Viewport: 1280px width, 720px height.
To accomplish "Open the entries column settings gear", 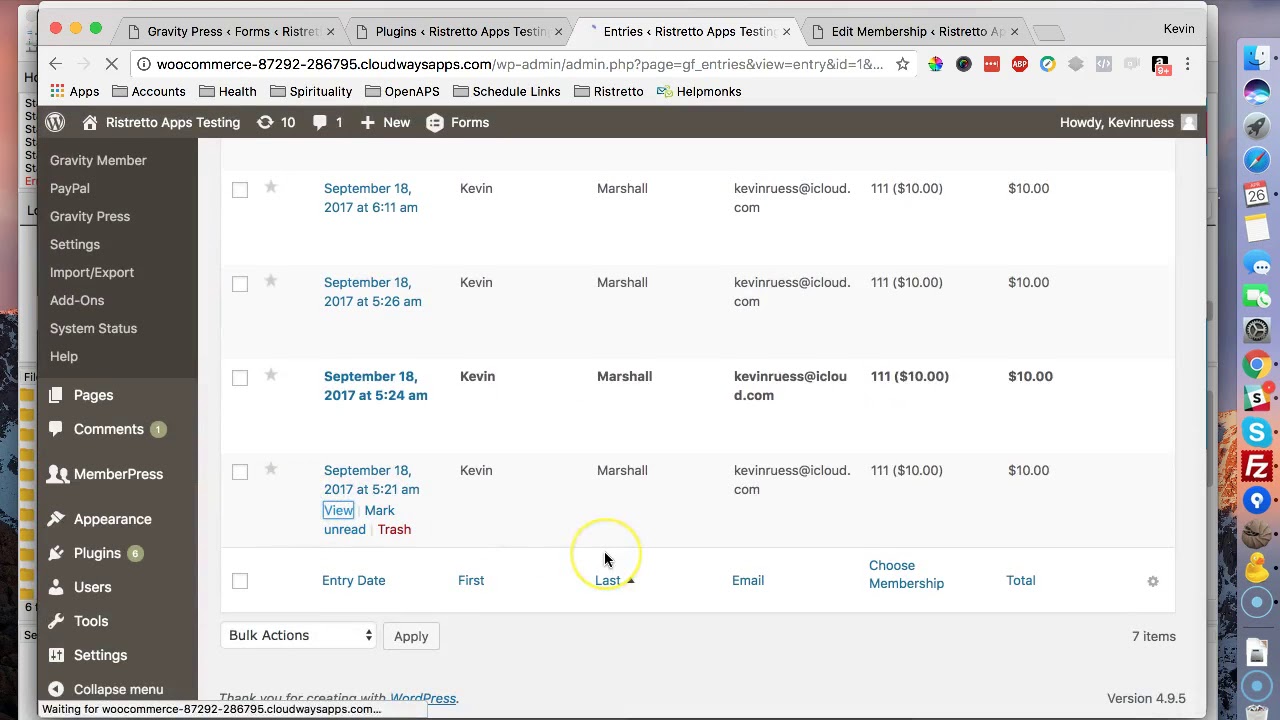I will [1153, 581].
